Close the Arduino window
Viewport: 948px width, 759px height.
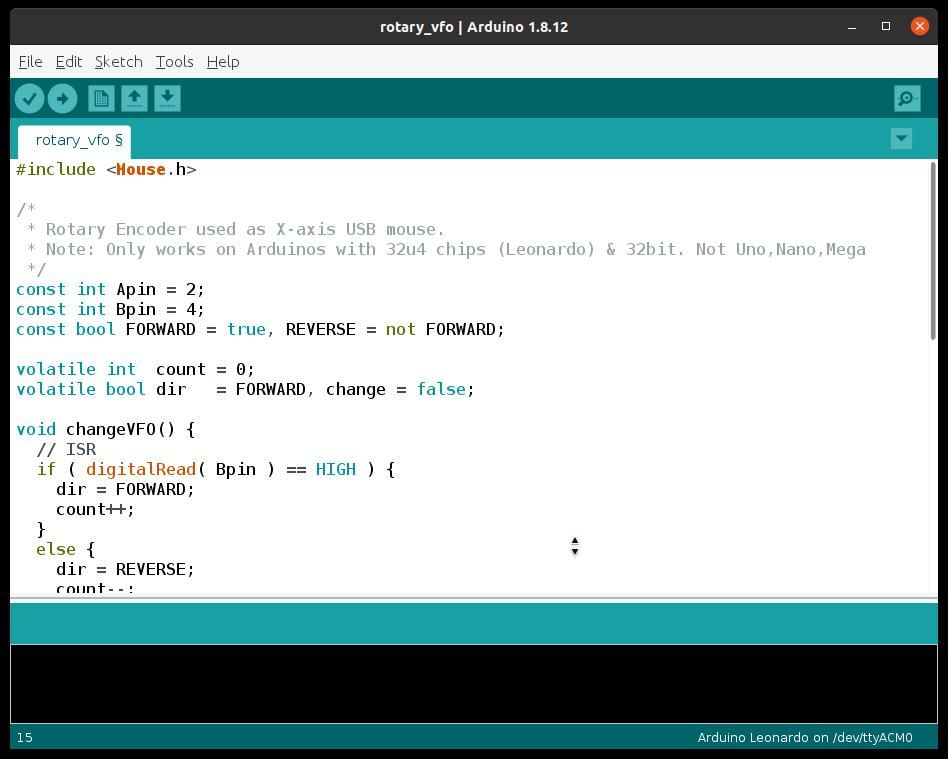point(920,26)
